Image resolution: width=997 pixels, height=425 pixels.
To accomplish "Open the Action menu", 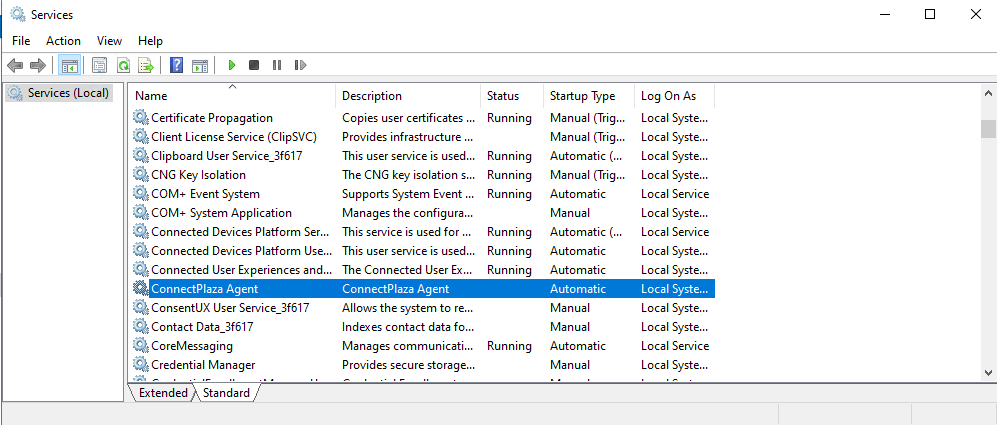I will (64, 41).
